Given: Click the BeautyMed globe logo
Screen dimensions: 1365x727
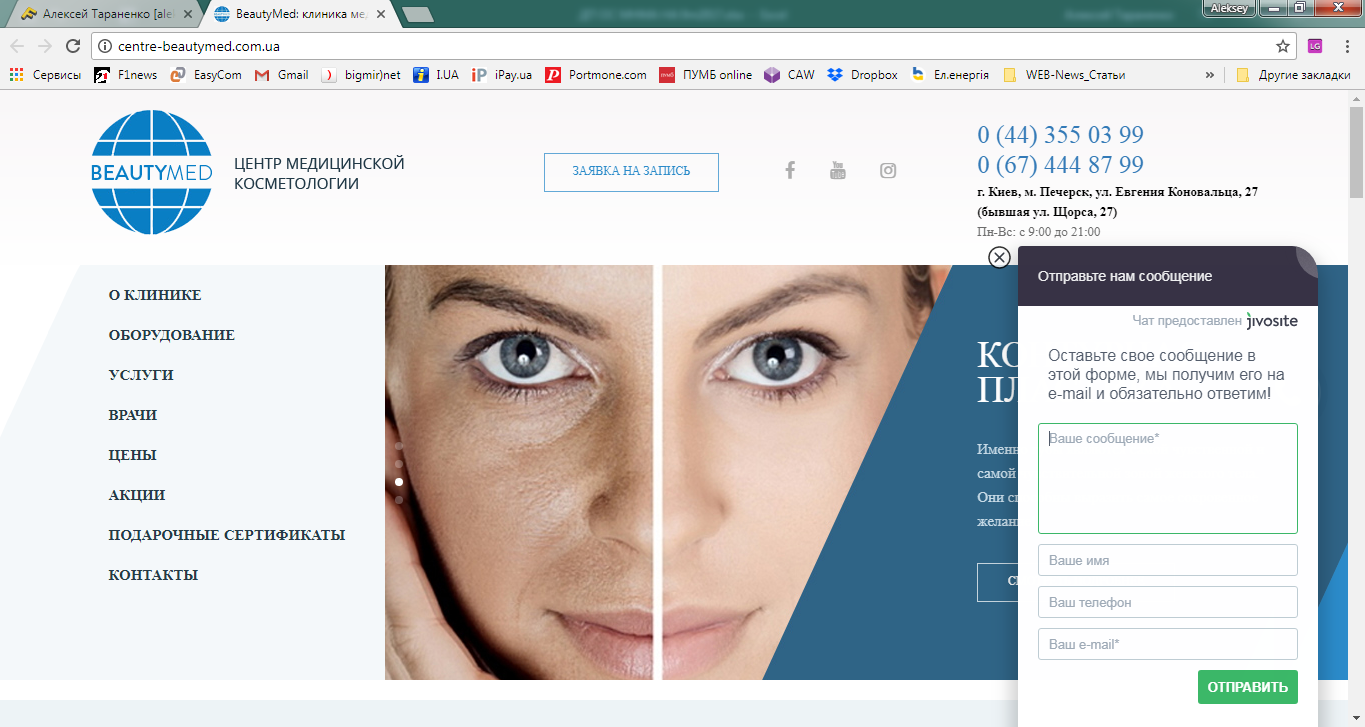Looking at the screenshot, I should 151,172.
